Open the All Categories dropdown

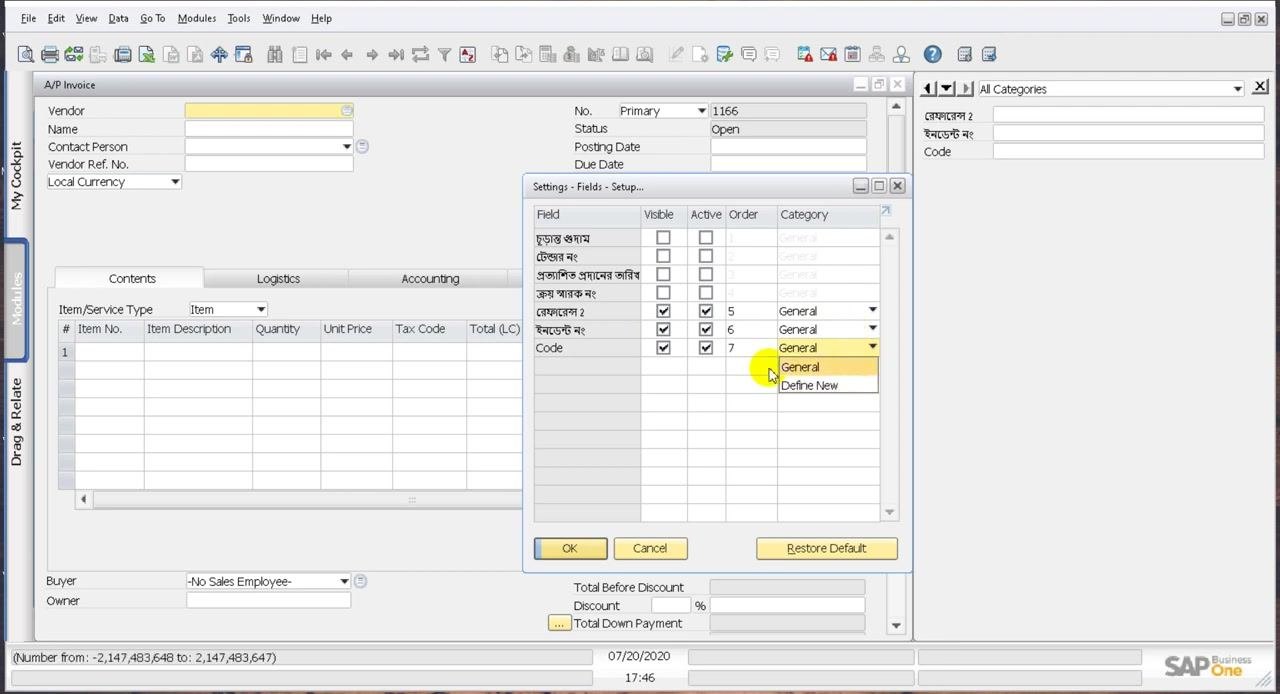[x=1237, y=89]
